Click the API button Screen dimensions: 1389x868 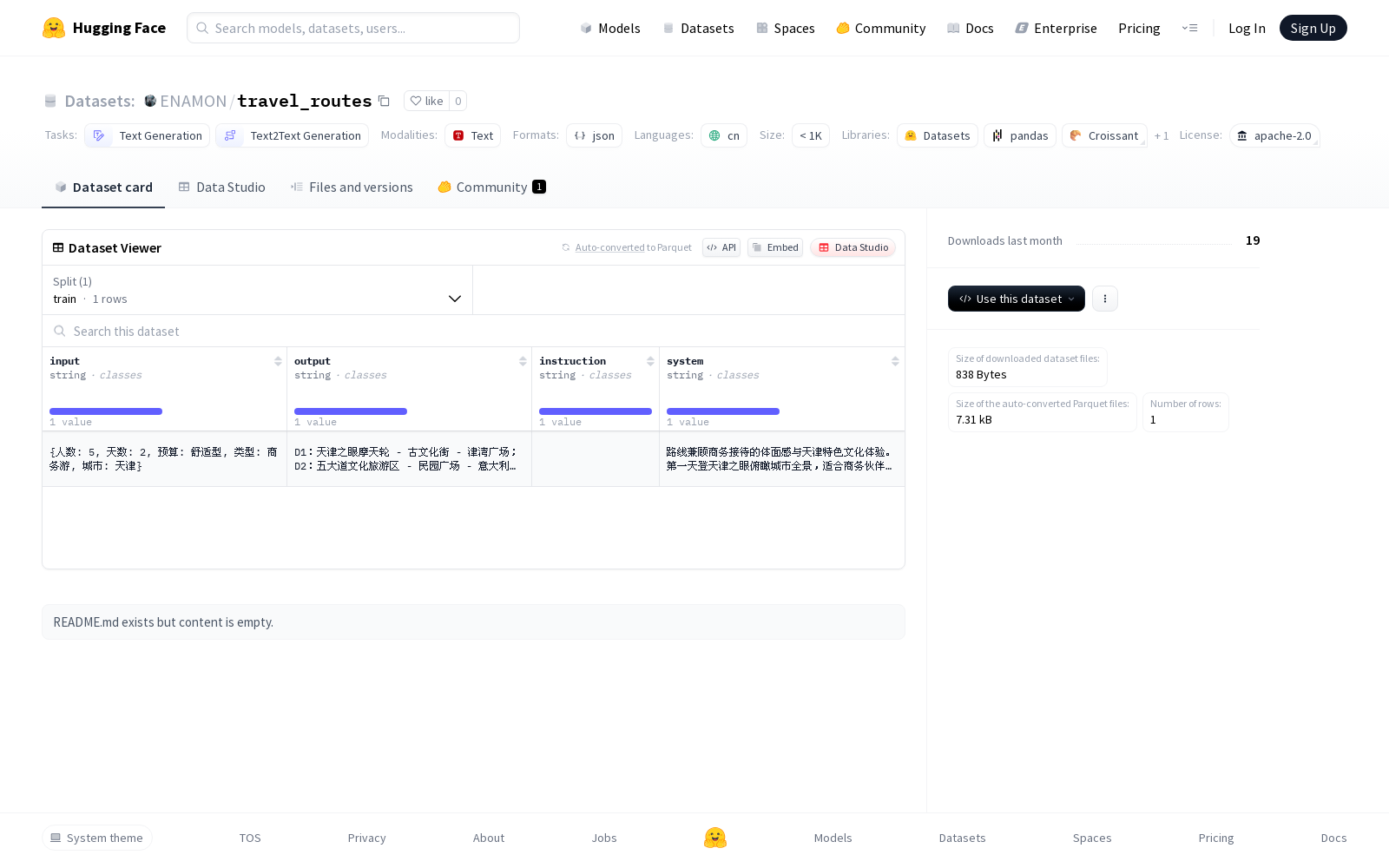pos(721,247)
